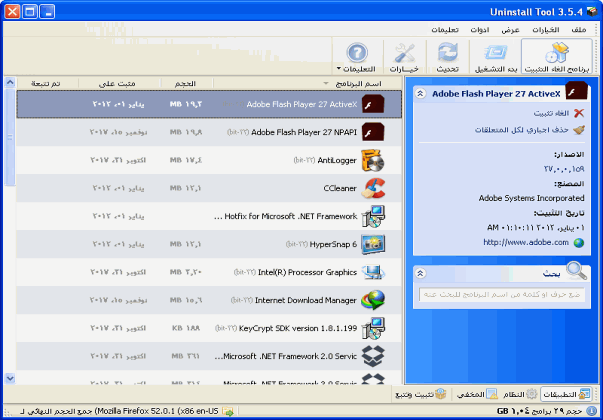Switch to النظام (System) tab
The height and width of the screenshot is (420, 603).
[520, 394]
